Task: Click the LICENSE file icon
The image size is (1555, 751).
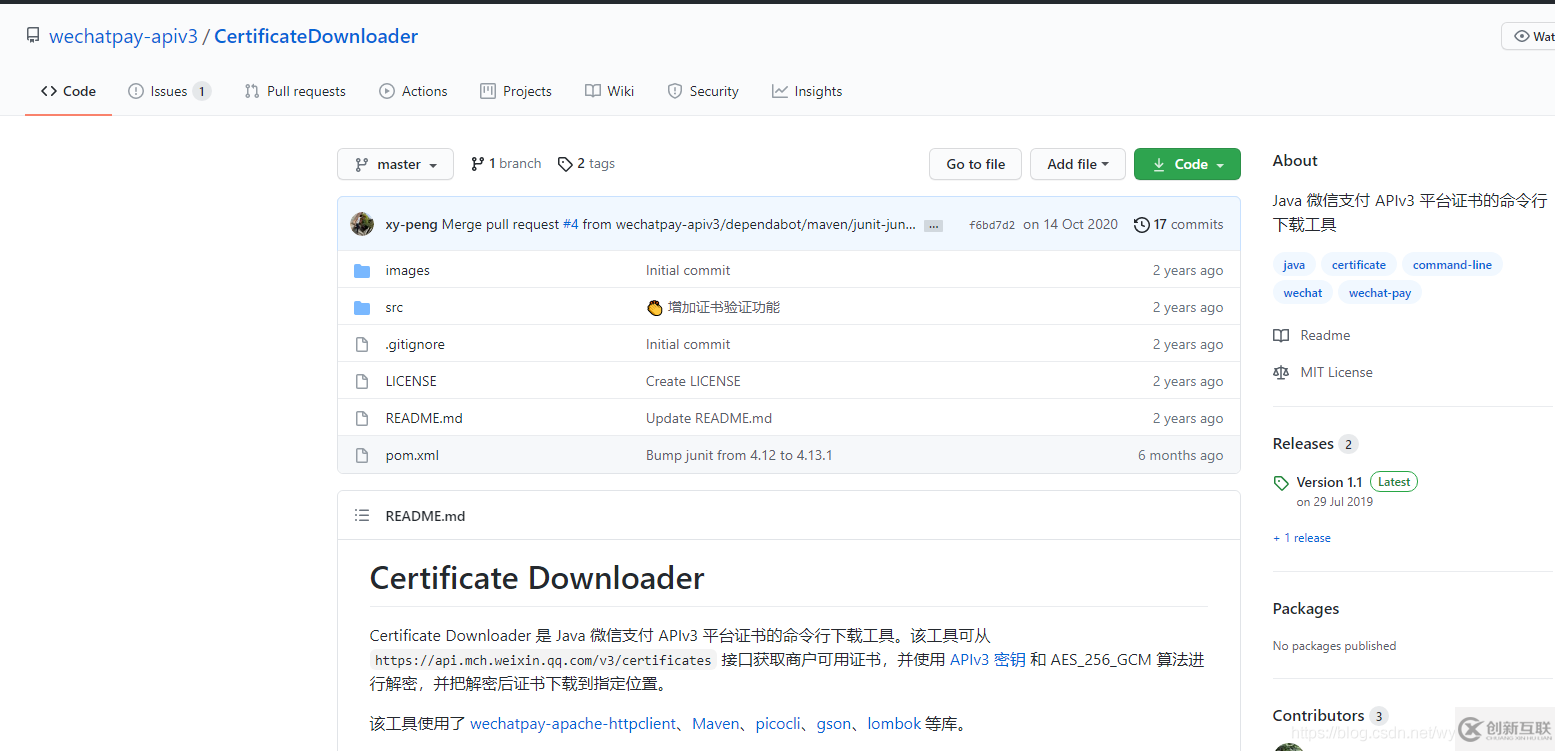Action: pyautogui.click(x=362, y=382)
